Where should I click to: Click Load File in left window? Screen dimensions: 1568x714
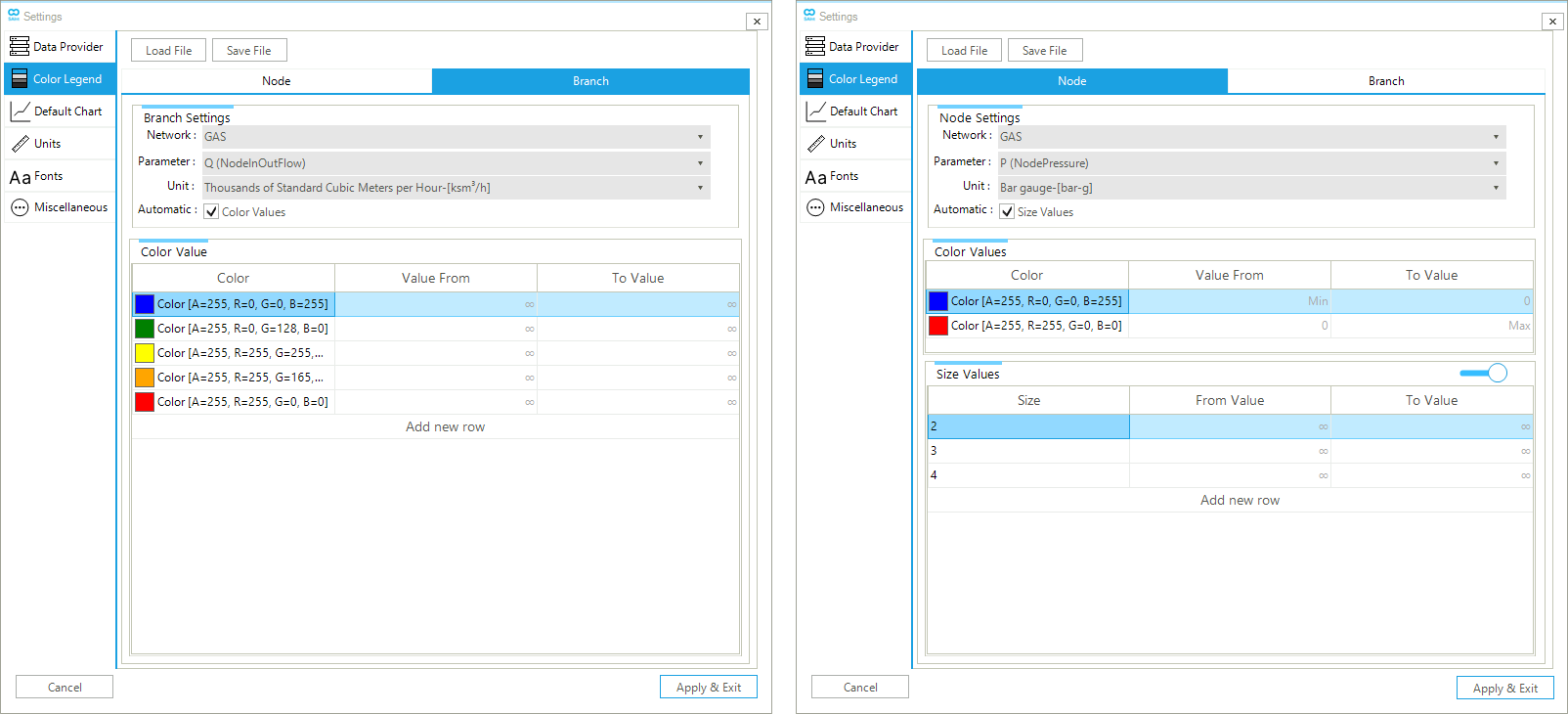[169, 50]
